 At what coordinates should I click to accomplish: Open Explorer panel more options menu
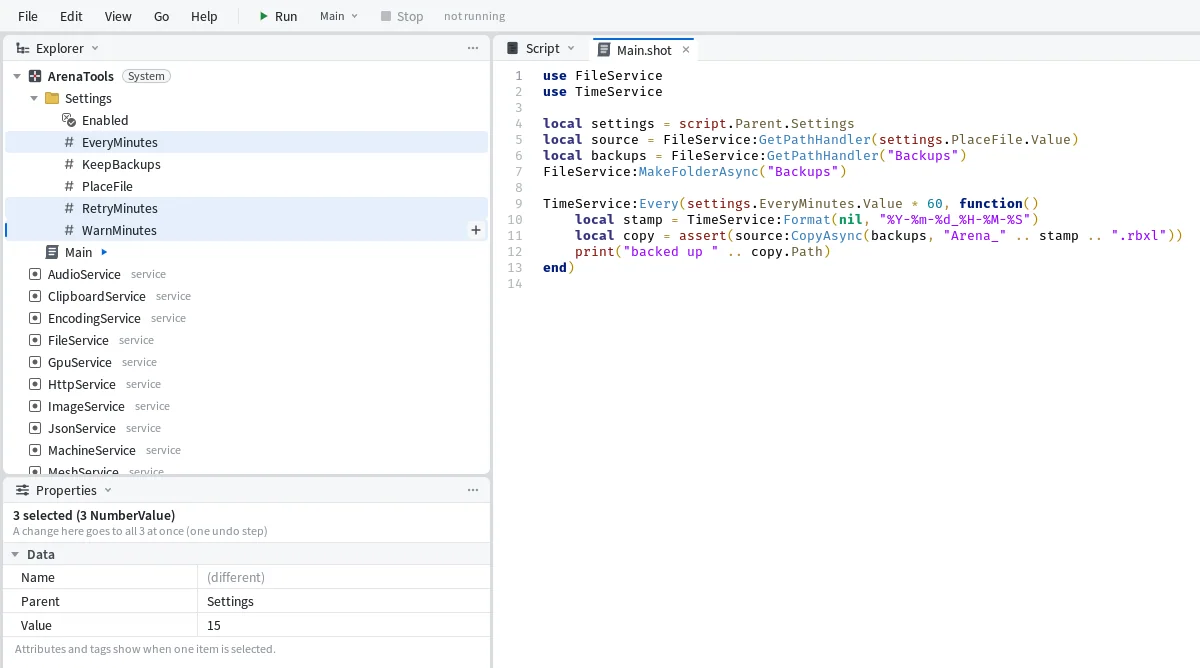coord(473,48)
